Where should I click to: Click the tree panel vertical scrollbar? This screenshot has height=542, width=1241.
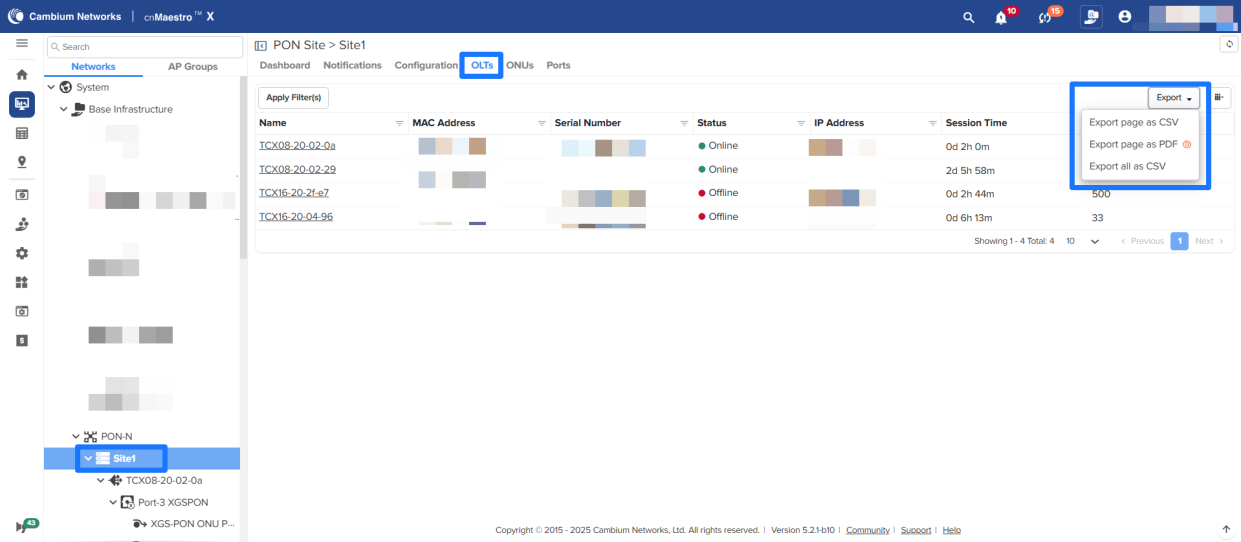click(243, 170)
